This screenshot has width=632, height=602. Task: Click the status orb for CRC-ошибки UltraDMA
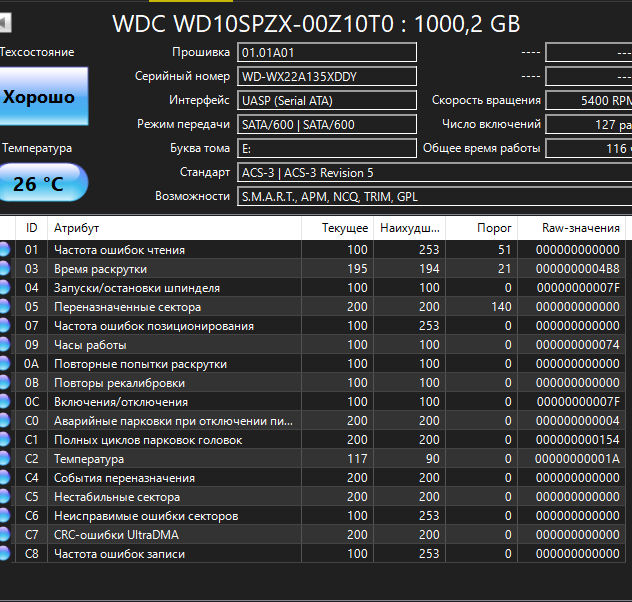(x=4, y=535)
